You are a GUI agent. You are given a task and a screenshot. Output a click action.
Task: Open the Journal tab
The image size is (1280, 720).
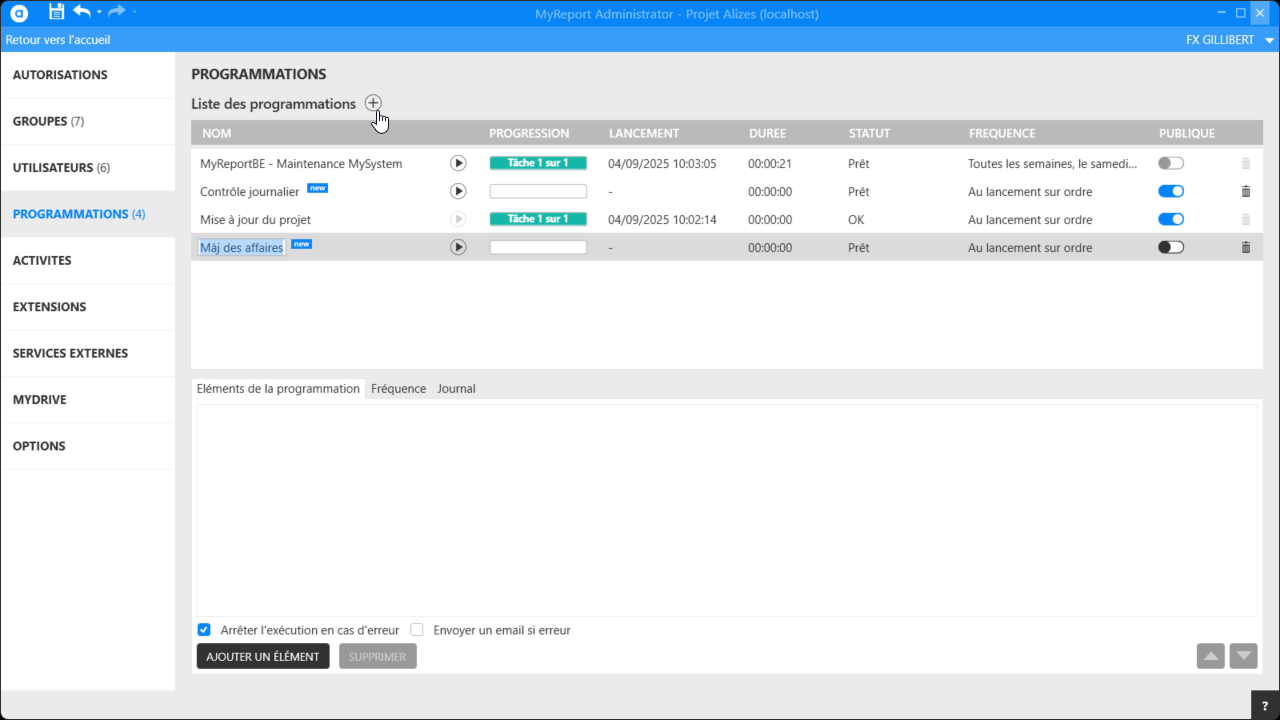[x=456, y=388]
